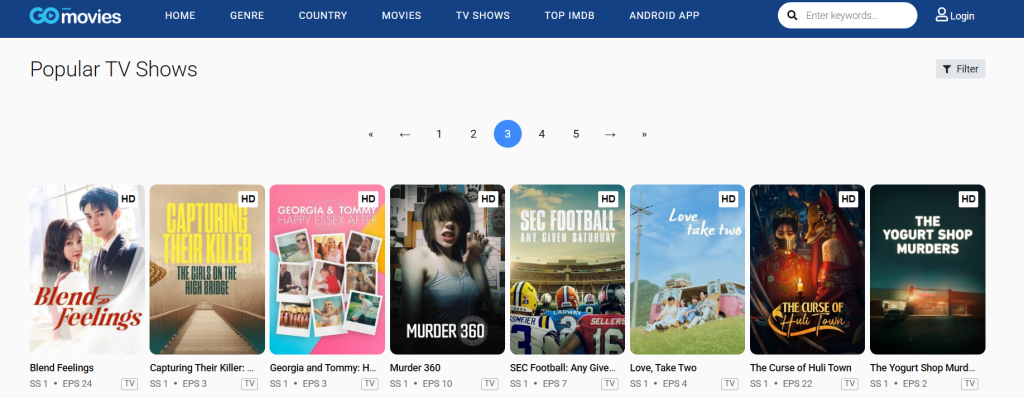Click the HD badge on SEC Football
Viewport: 1024px width, 398px height.
(608, 199)
